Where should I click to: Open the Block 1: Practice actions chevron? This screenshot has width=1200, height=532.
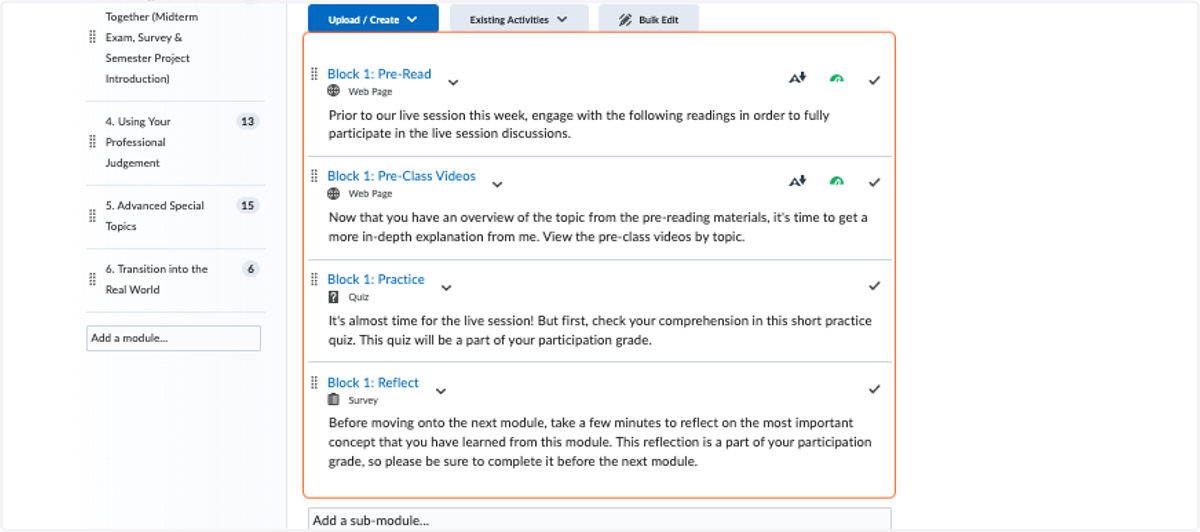446,288
